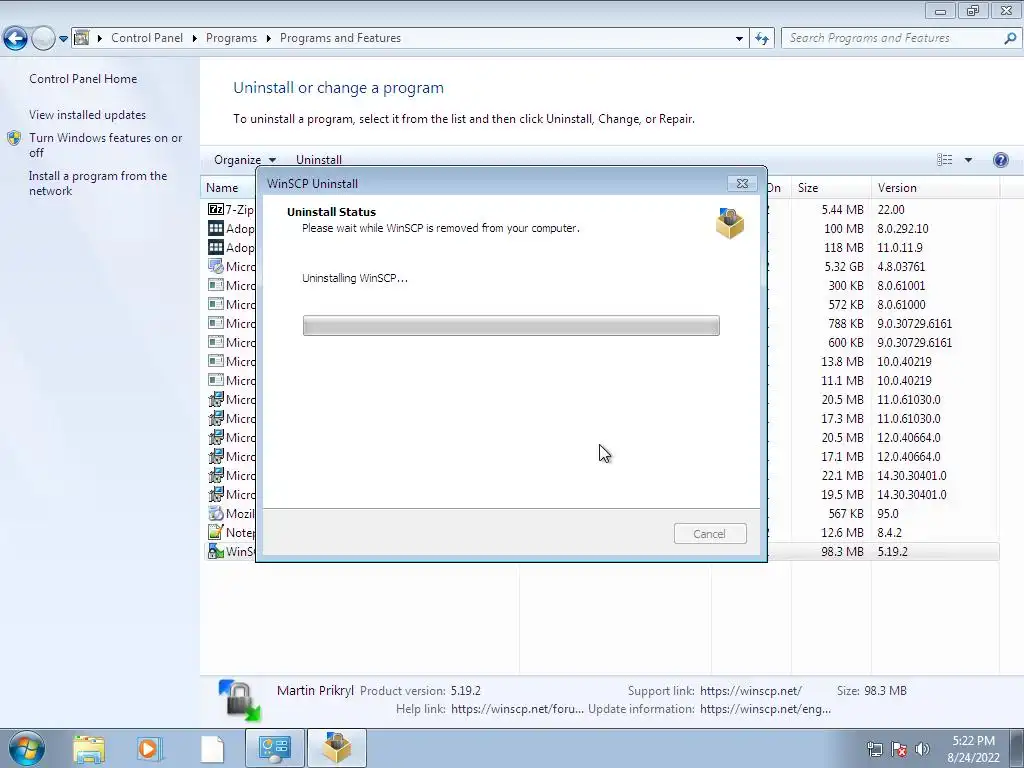
Task: Open the Help question mark icon
Action: coord(1000,159)
